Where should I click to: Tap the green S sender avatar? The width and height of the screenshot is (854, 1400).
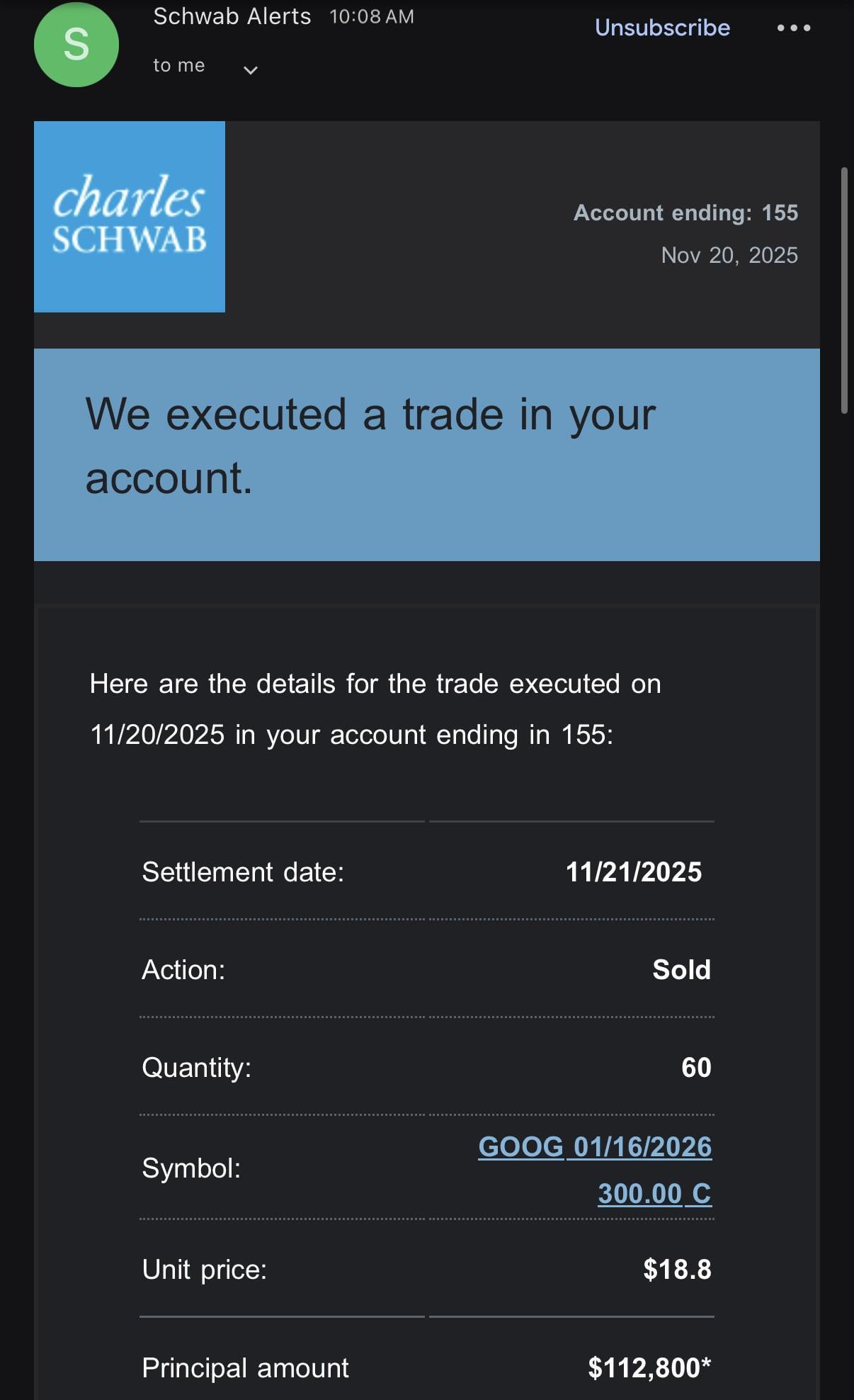coord(76,45)
